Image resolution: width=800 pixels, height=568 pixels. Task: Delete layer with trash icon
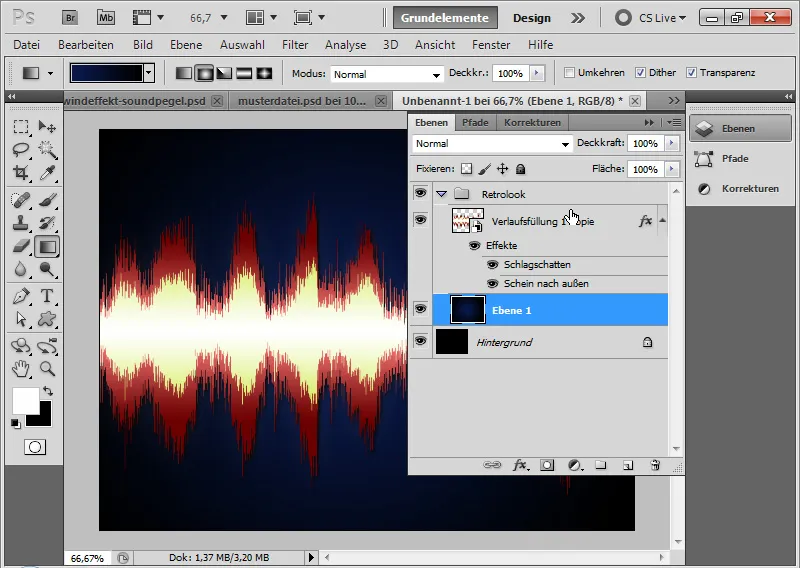click(655, 465)
